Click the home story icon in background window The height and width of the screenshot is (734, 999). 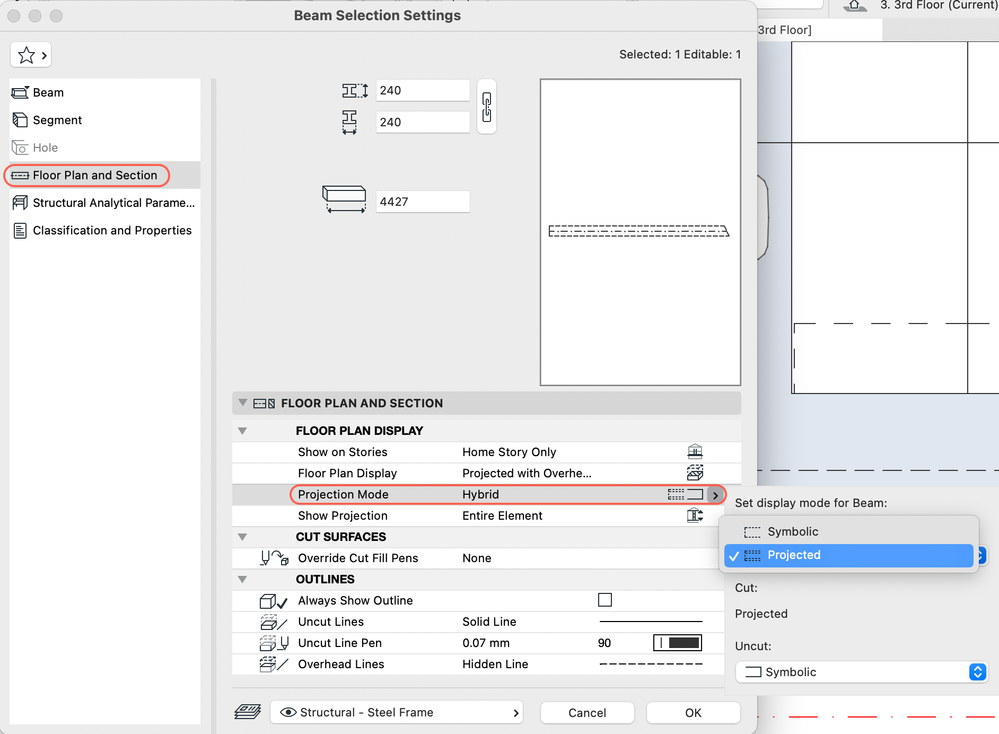coord(854,6)
